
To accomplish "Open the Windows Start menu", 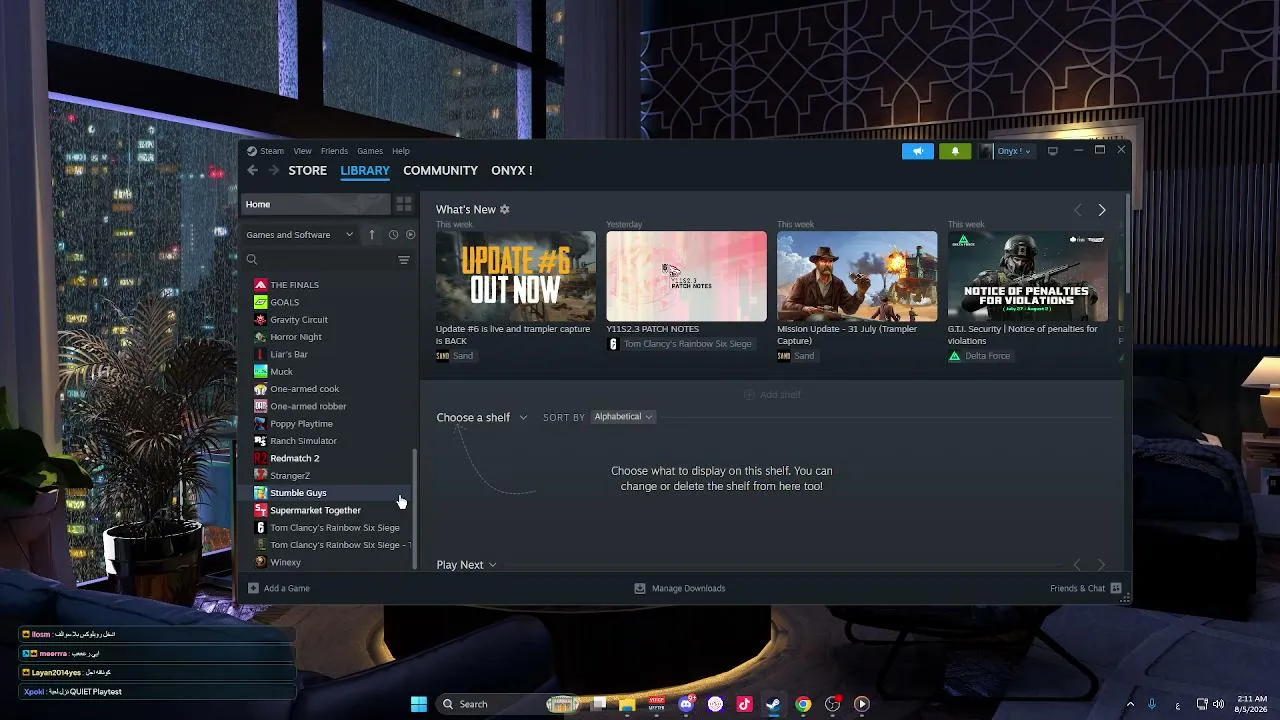I will tap(419, 704).
